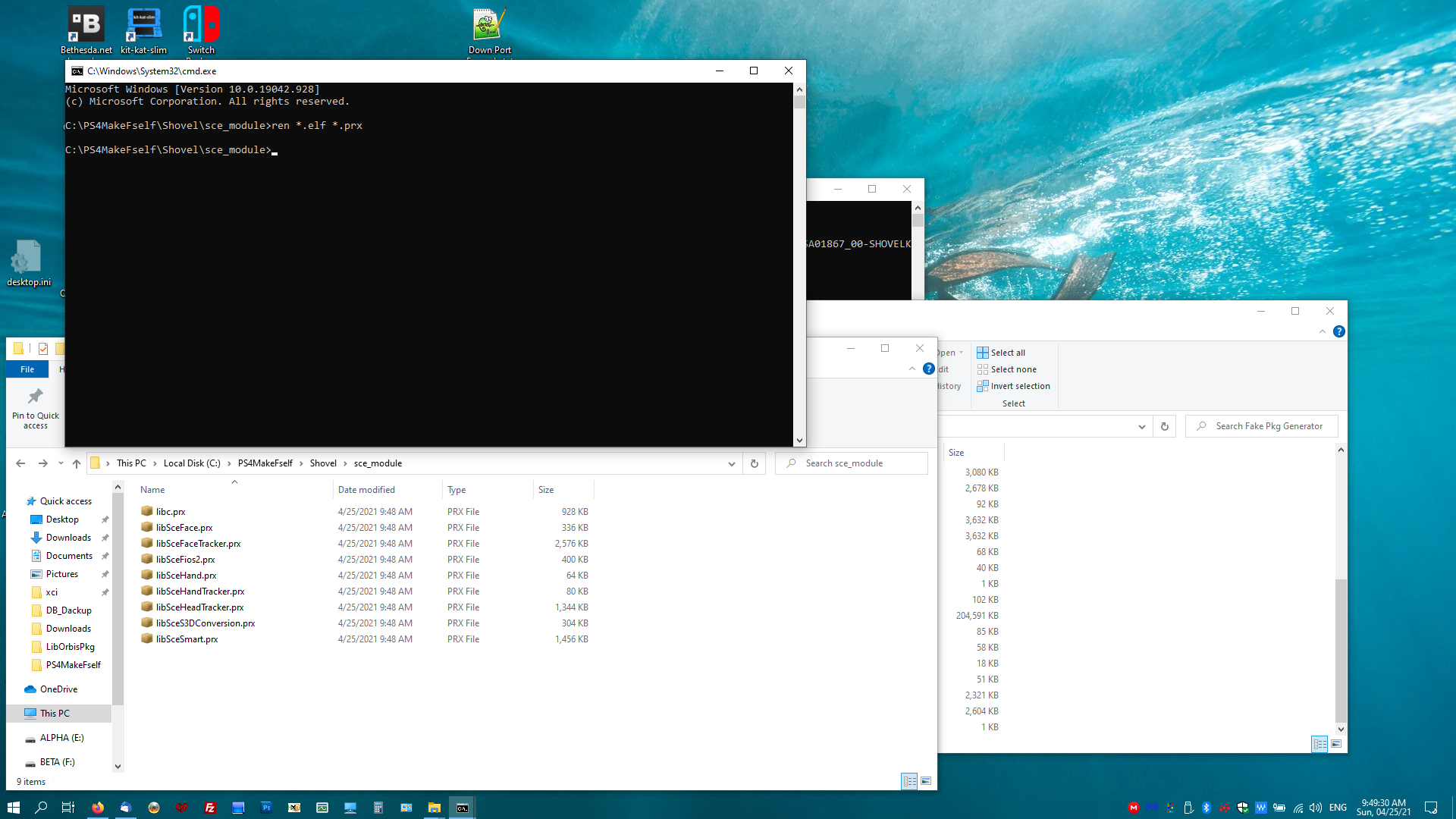Open the Bethesda.net desktop shortcut
1456x819 pixels.
pyautogui.click(x=86, y=30)
